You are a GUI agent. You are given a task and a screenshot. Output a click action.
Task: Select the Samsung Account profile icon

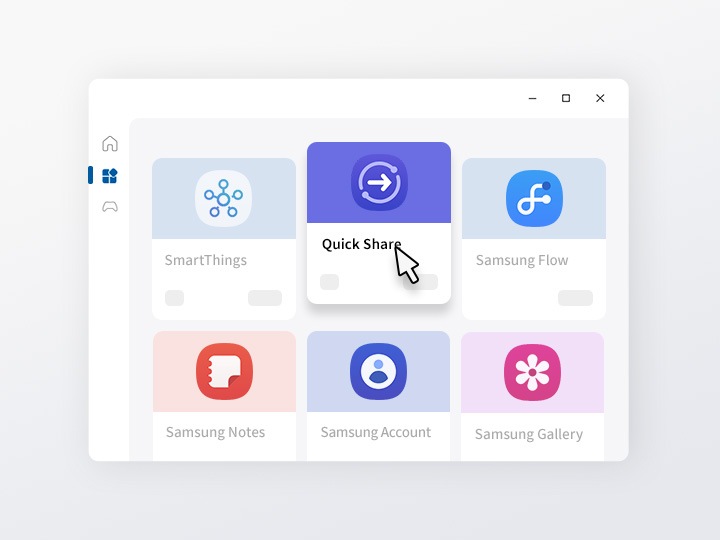pos(378,371)
